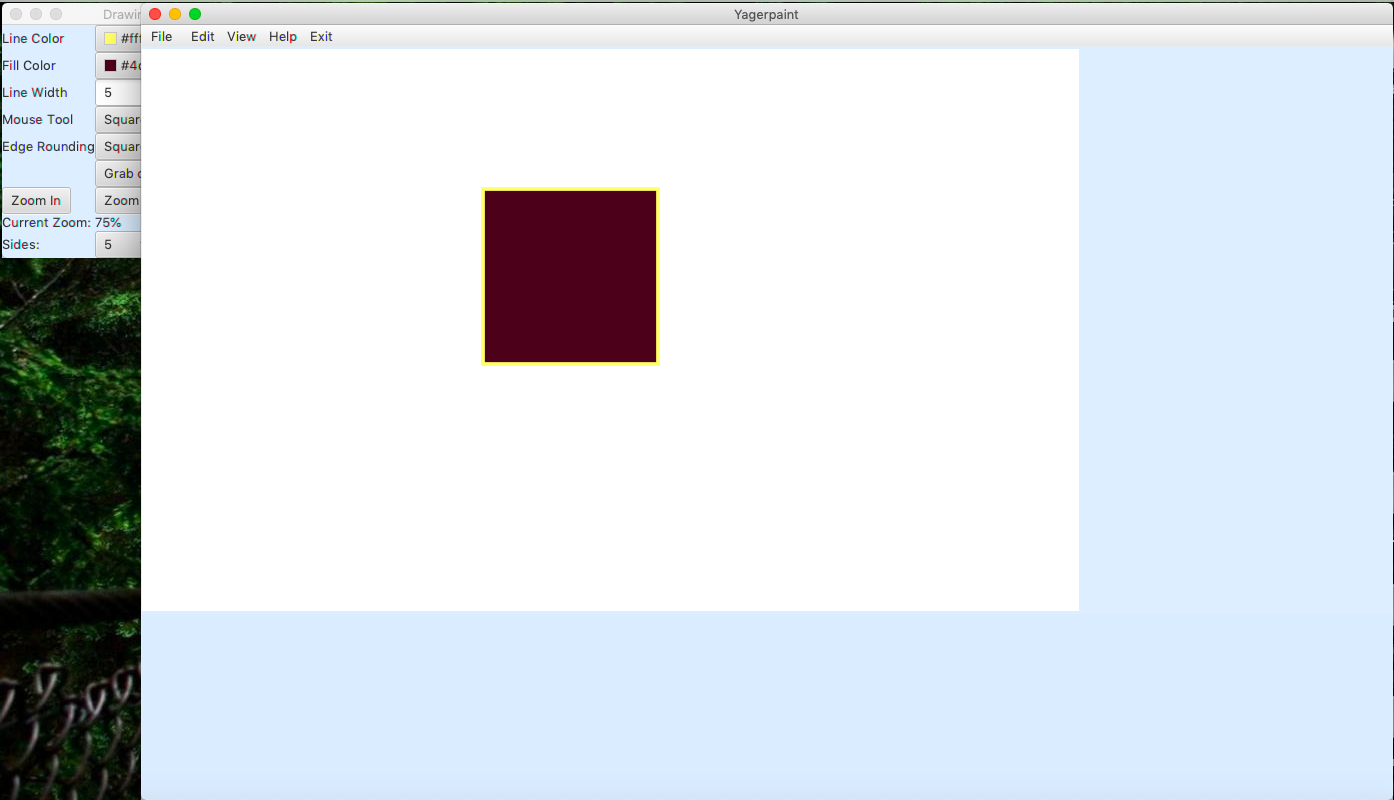Viewport: 1394px width, 800px height.
Task: Open the View menu
Action: click(x=241, y=37)
